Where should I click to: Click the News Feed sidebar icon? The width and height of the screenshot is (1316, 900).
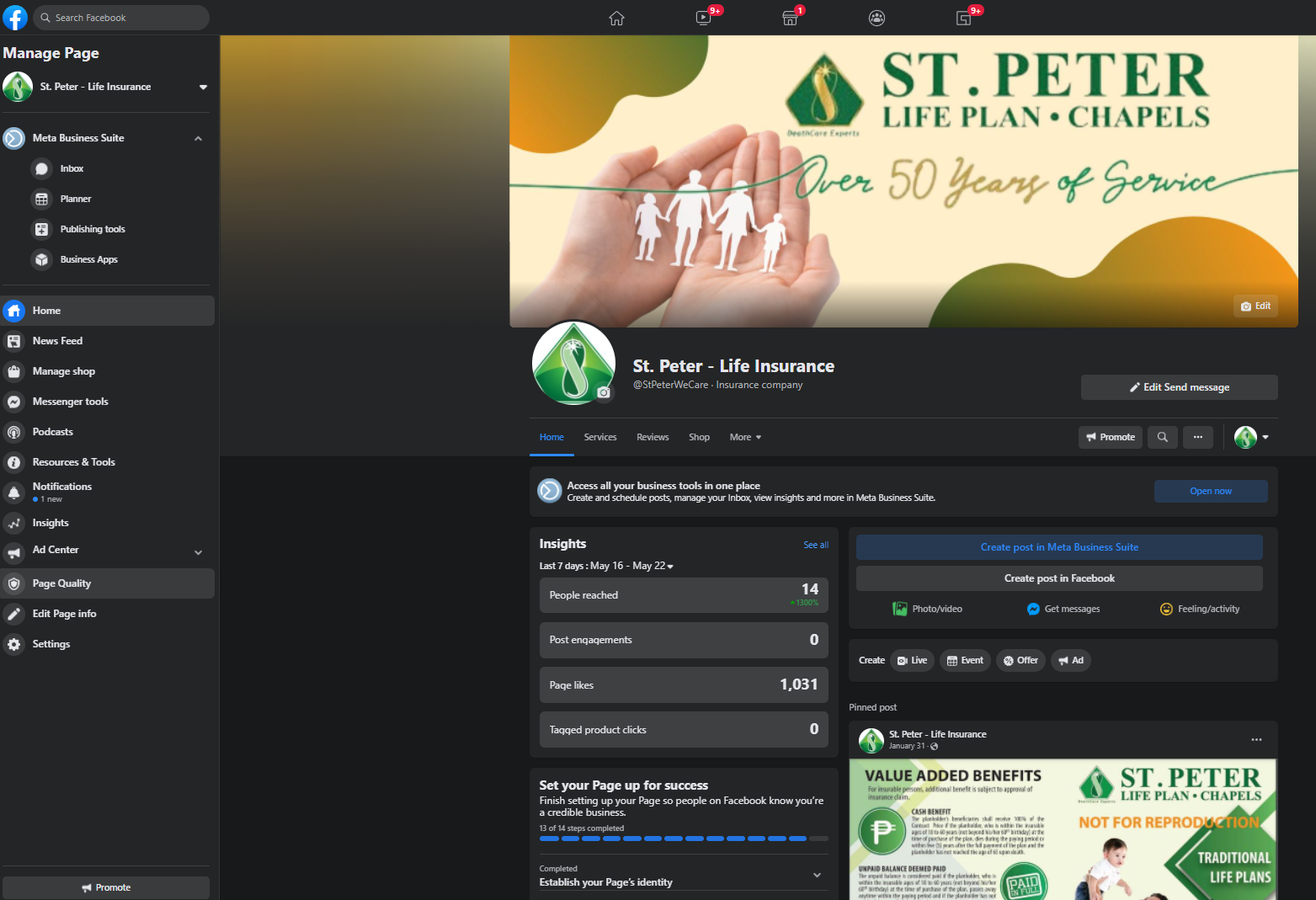pos(13,341)
